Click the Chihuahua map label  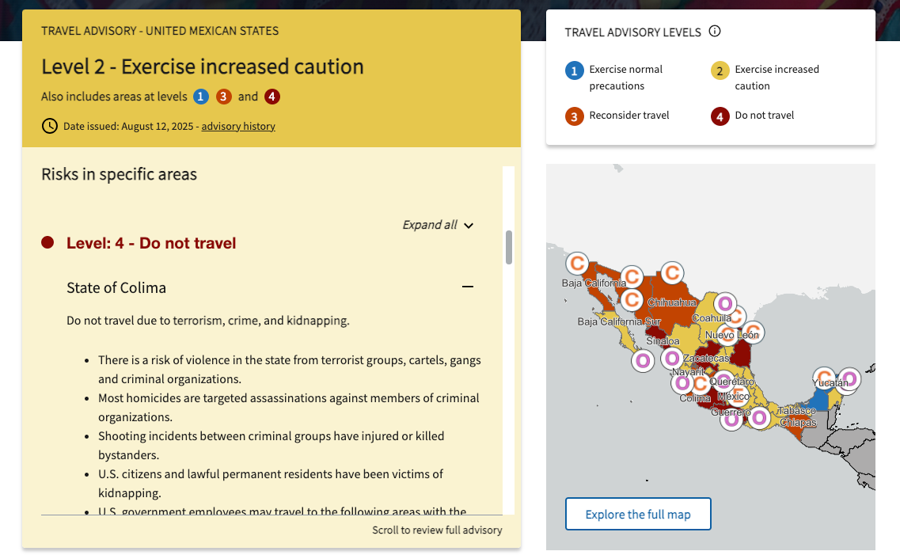click(x=672, y=302)
